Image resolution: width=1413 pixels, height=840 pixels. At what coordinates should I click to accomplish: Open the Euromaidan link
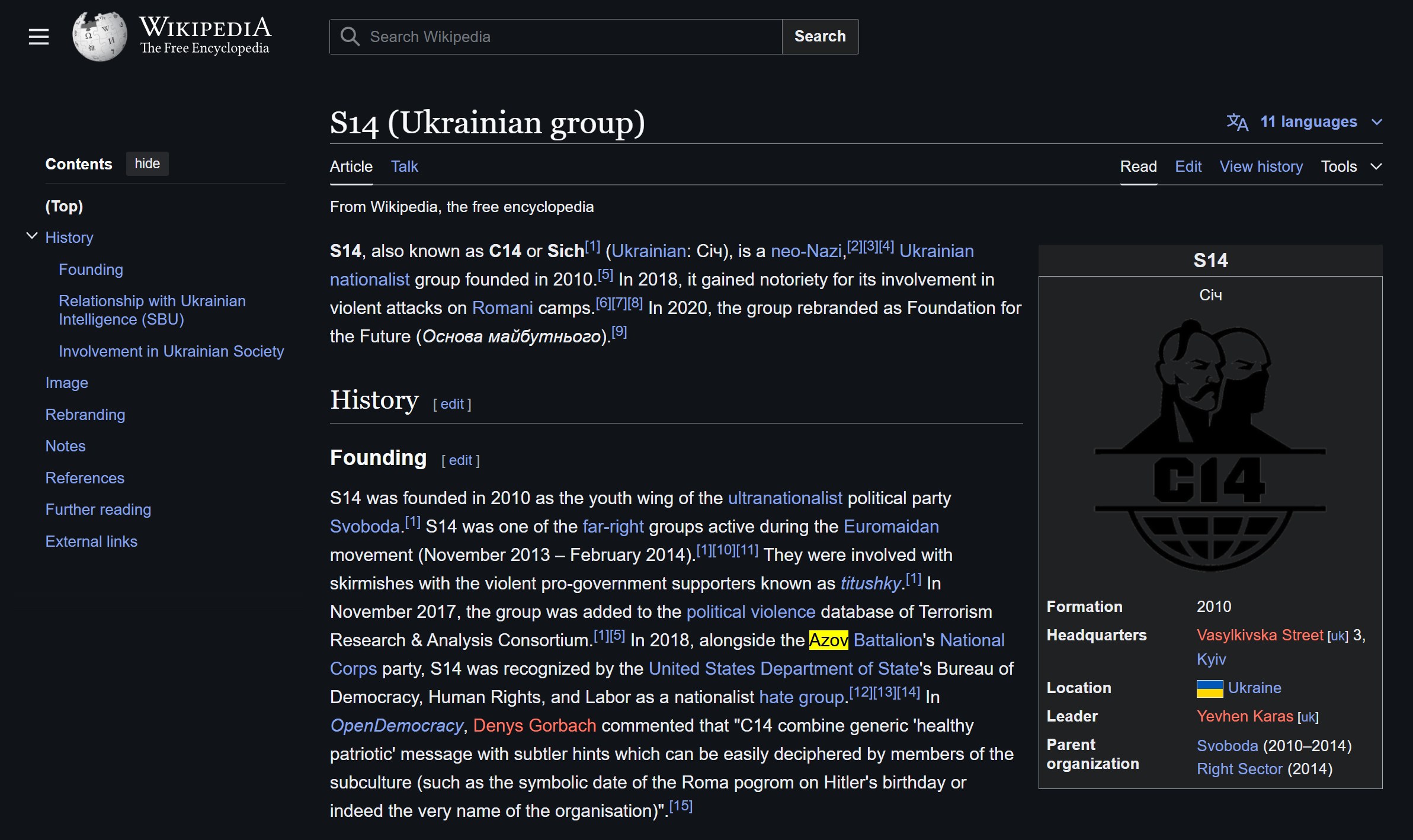tap(891, 527)
